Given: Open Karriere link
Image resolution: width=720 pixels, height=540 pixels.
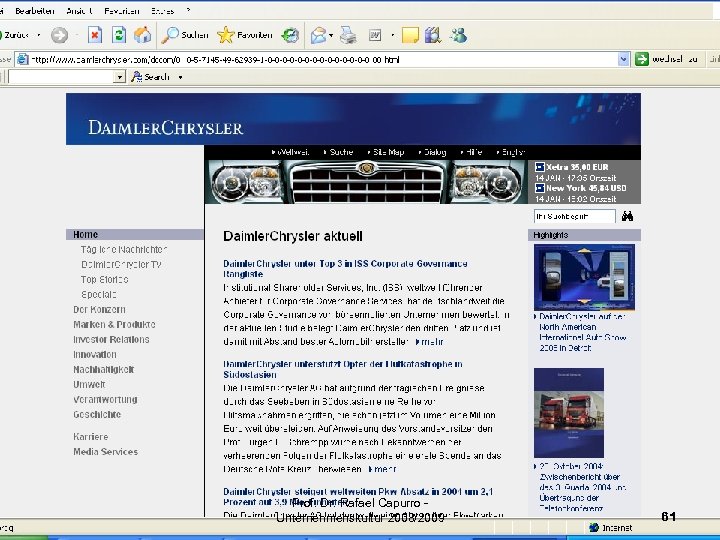Looking at the screenshot, I should pos(90,437).
